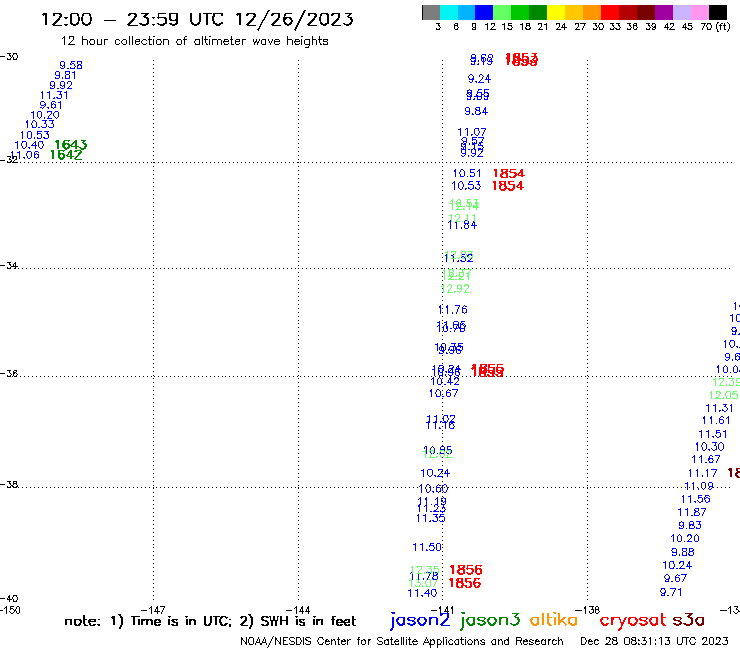The image size is (740, 650).
Task: Select the wave height reading '10.33'
Action: point(40,125)
